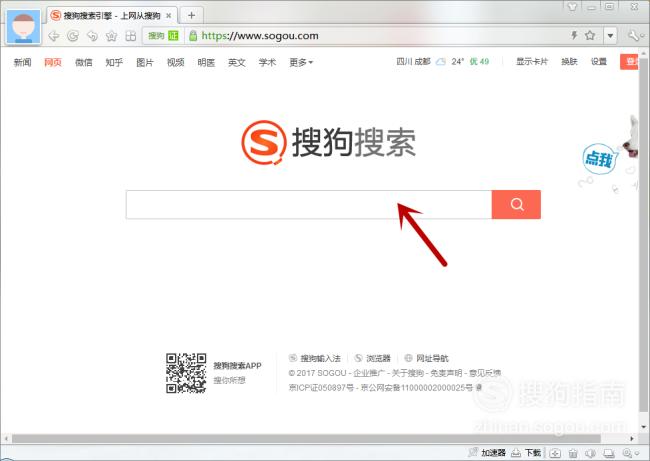Click 显示卡片 link

tap(532, 62)
